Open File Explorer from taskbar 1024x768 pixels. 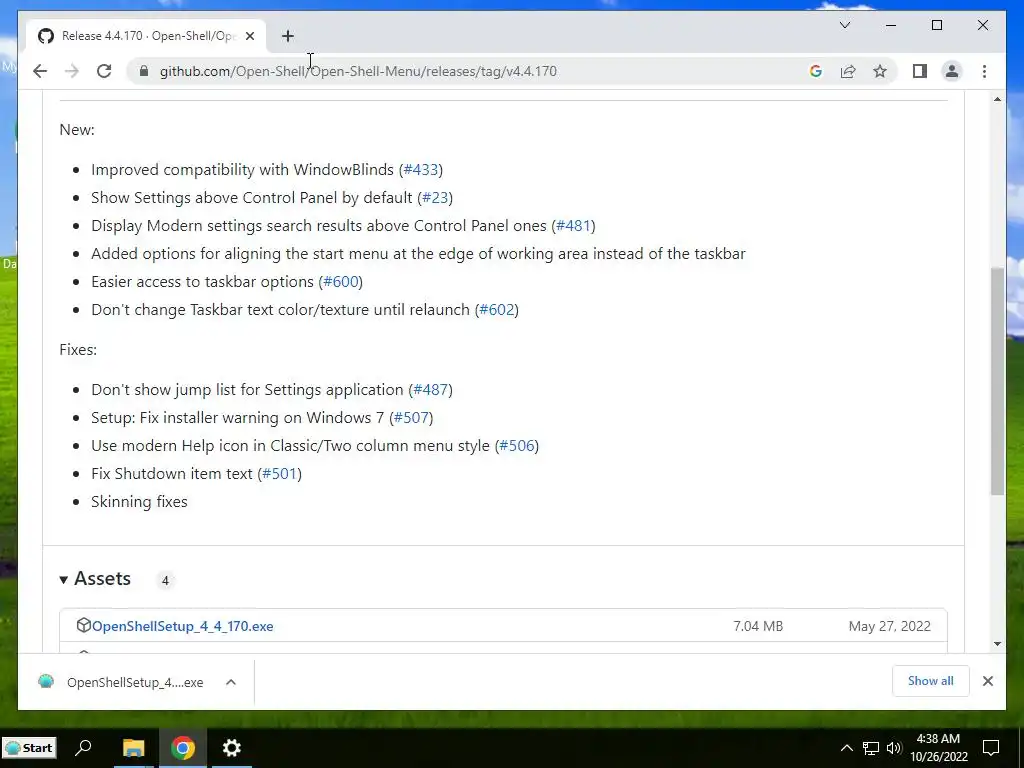click(133, 748)
